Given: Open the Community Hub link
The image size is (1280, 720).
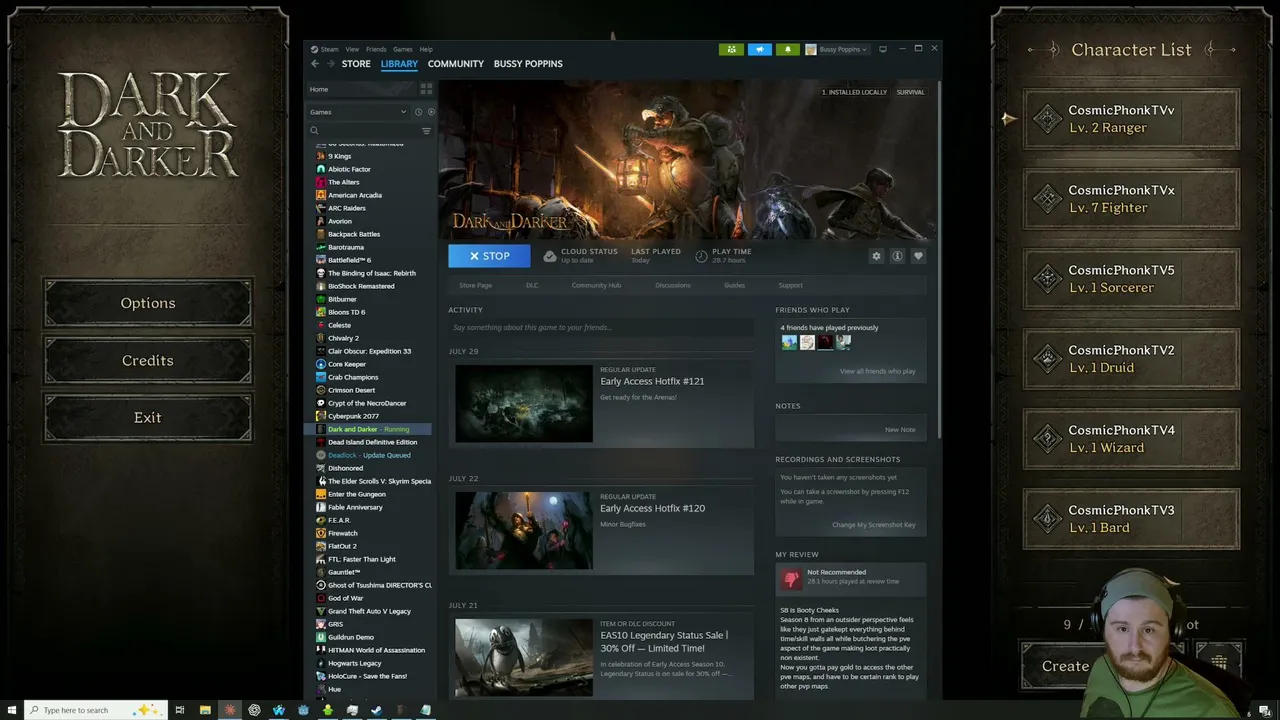Looking at the screenshot, I should pos(596,285).
